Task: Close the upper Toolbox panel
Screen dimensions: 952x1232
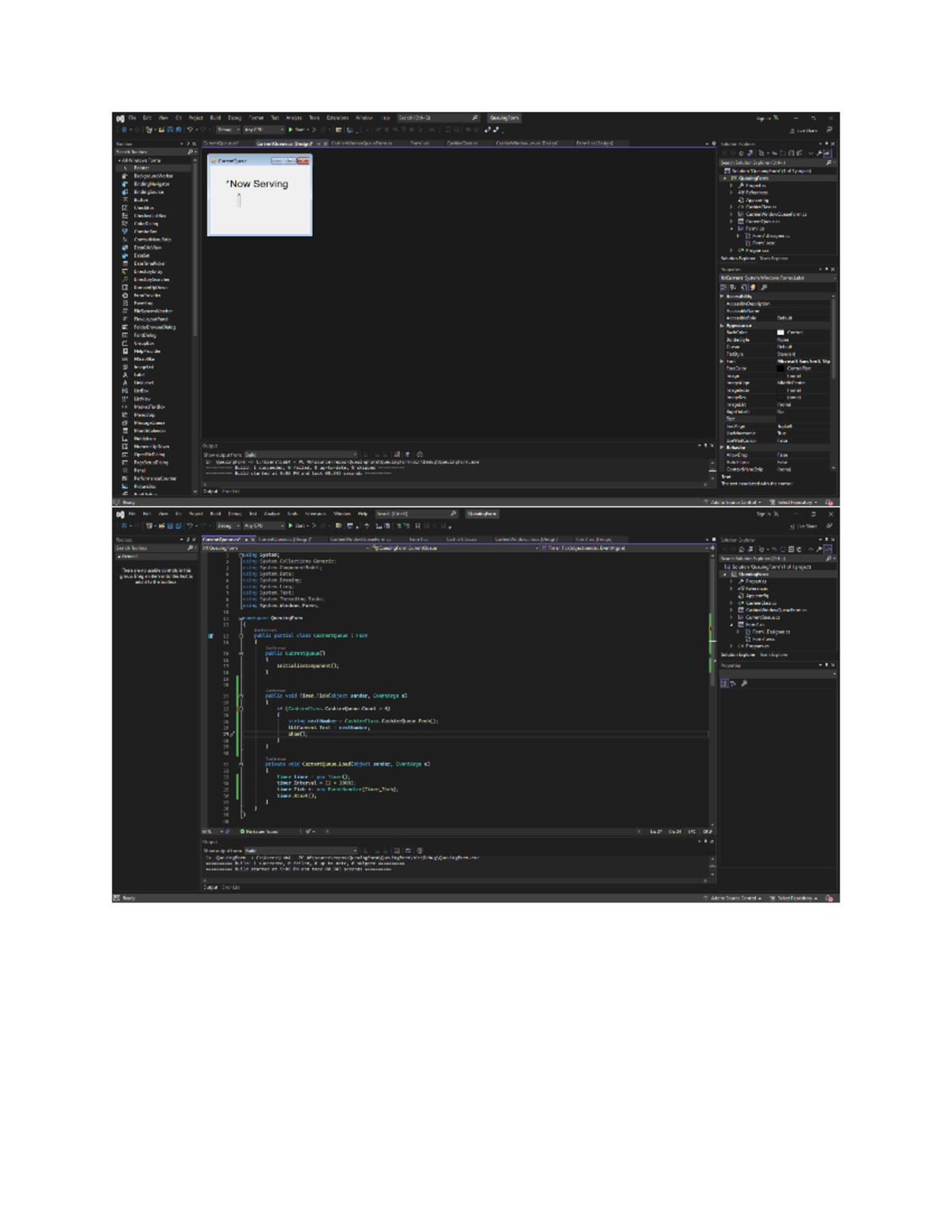Action: point(194,144)
